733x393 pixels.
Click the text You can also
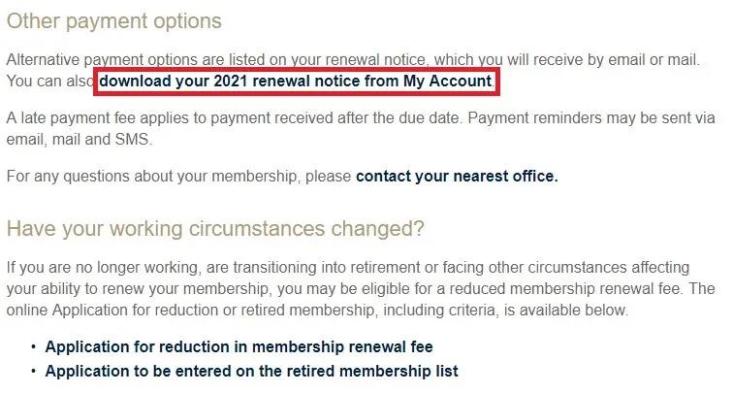[x=50, y=81]
